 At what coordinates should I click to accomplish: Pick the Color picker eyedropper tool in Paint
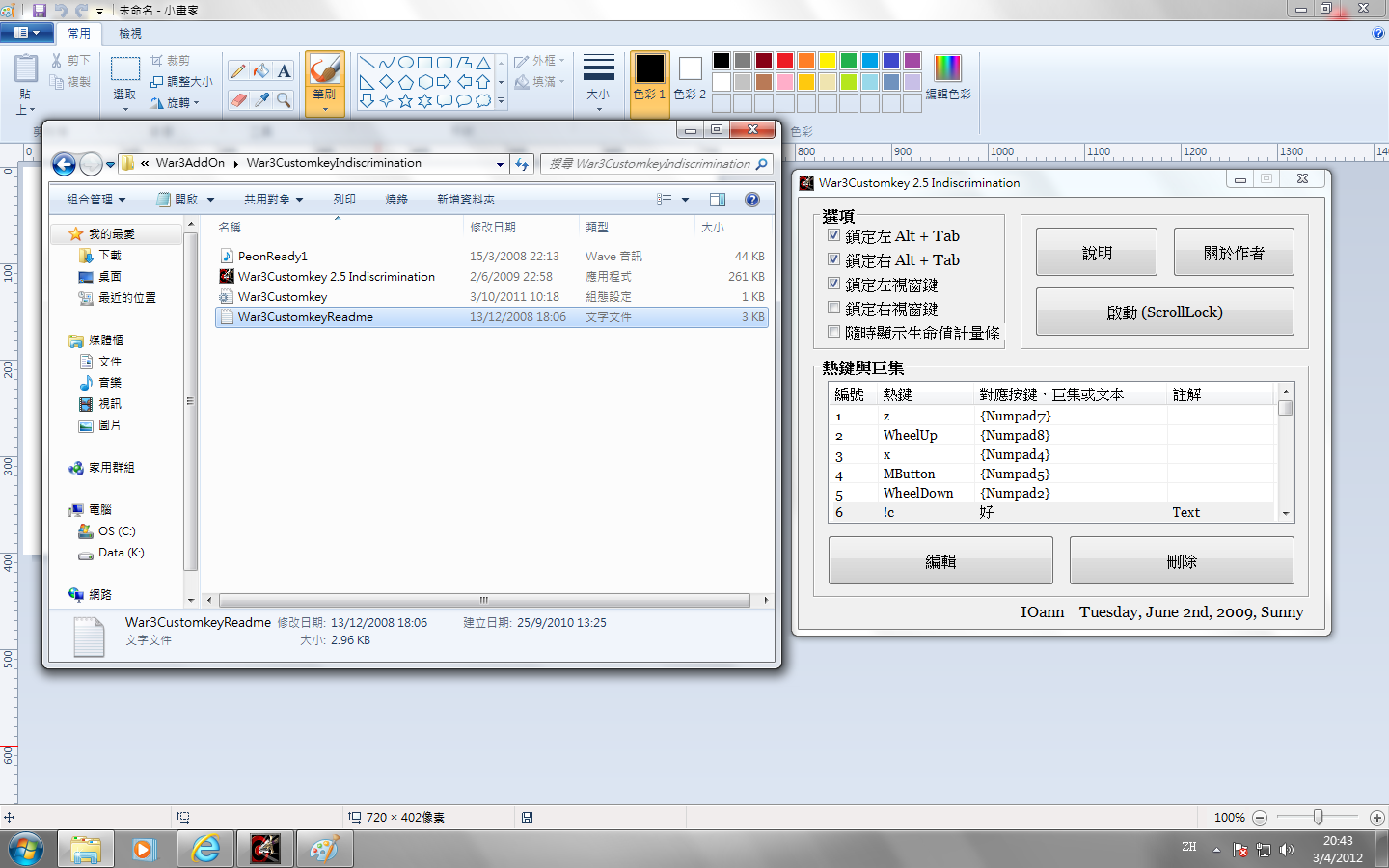pos(260,99)
